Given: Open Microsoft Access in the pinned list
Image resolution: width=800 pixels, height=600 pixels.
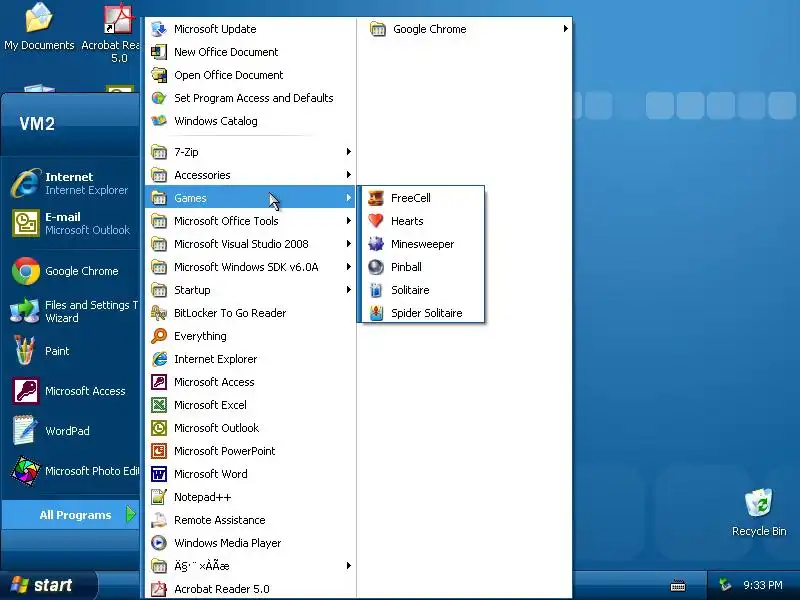Looking at the screenshot, I should pyautogui.click(x=70, y=391).
